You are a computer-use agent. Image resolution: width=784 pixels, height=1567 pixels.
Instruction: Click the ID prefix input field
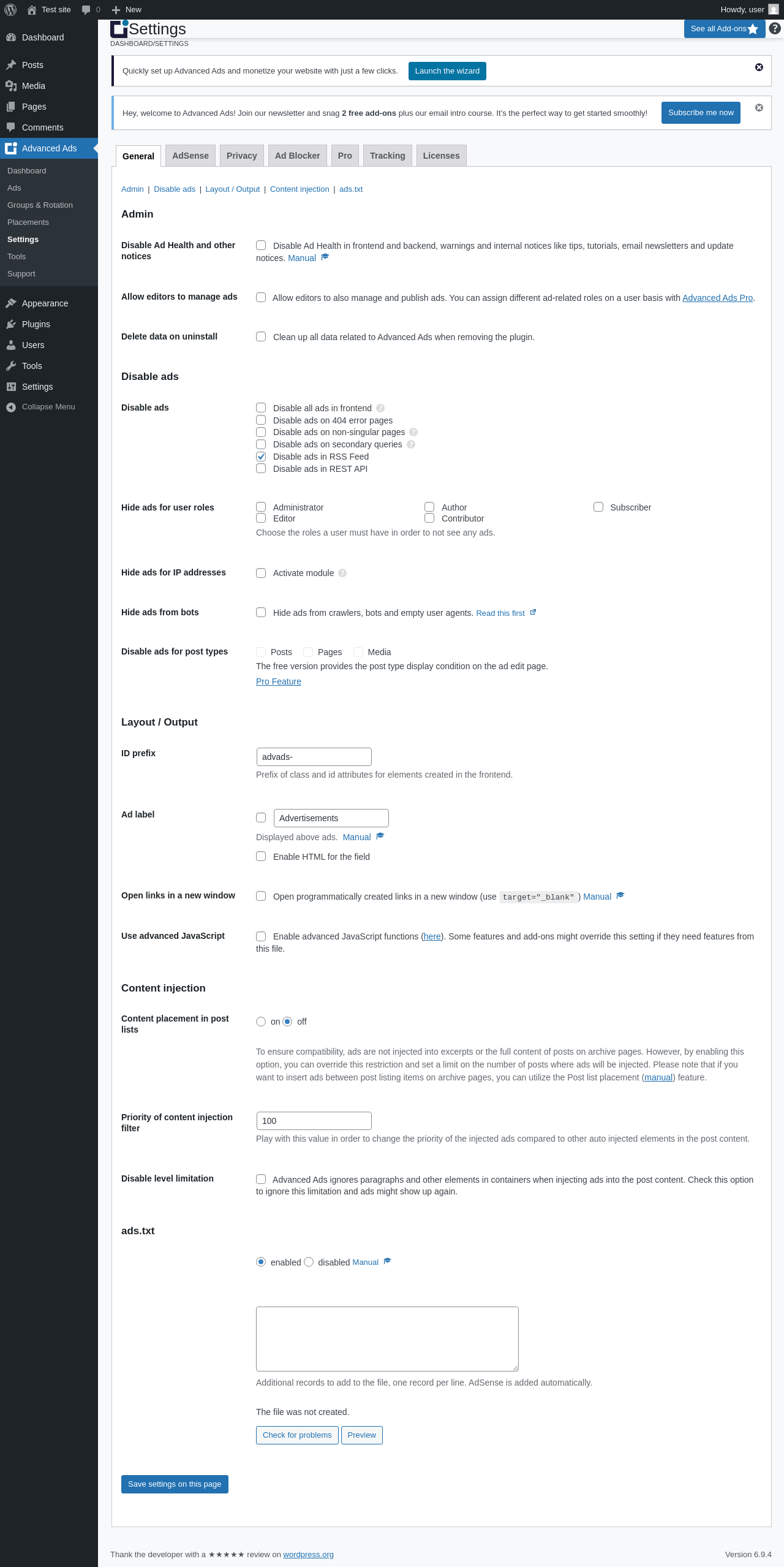pos(314,757)
